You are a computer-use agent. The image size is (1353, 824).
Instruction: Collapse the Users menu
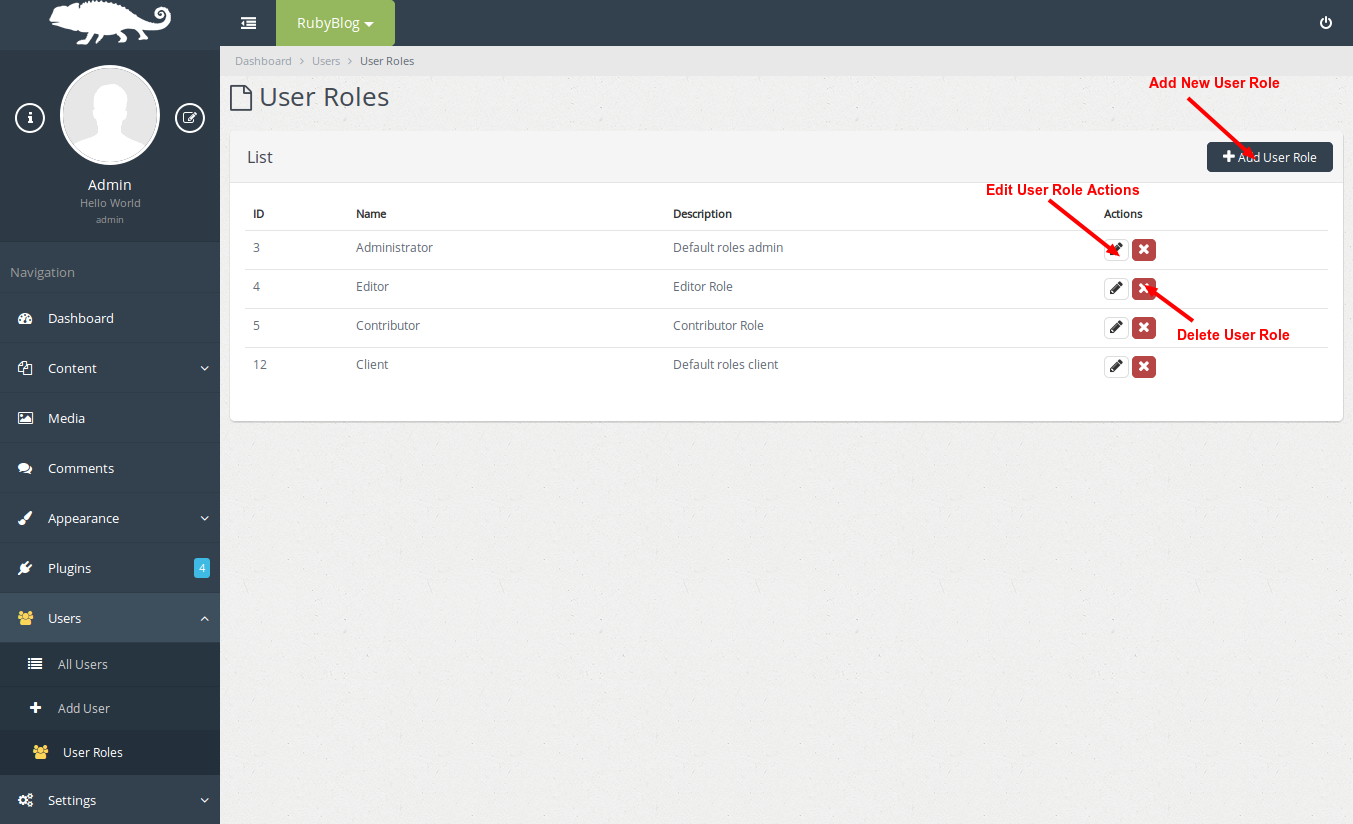click(x=110, y=618)
